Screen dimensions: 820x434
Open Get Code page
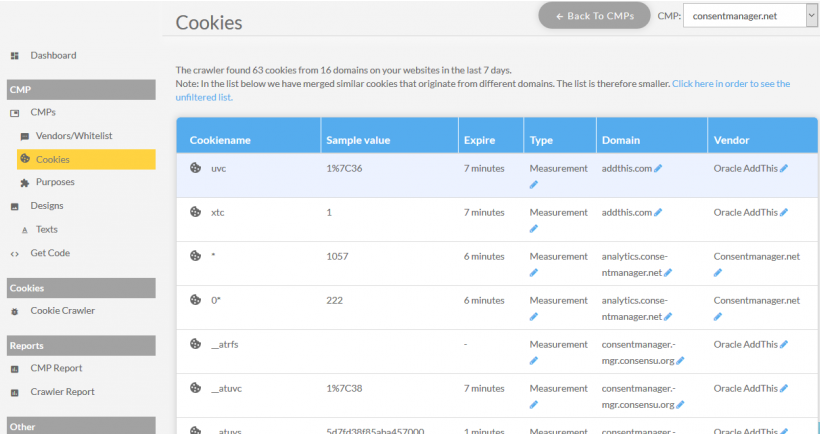tap(50, 253)
